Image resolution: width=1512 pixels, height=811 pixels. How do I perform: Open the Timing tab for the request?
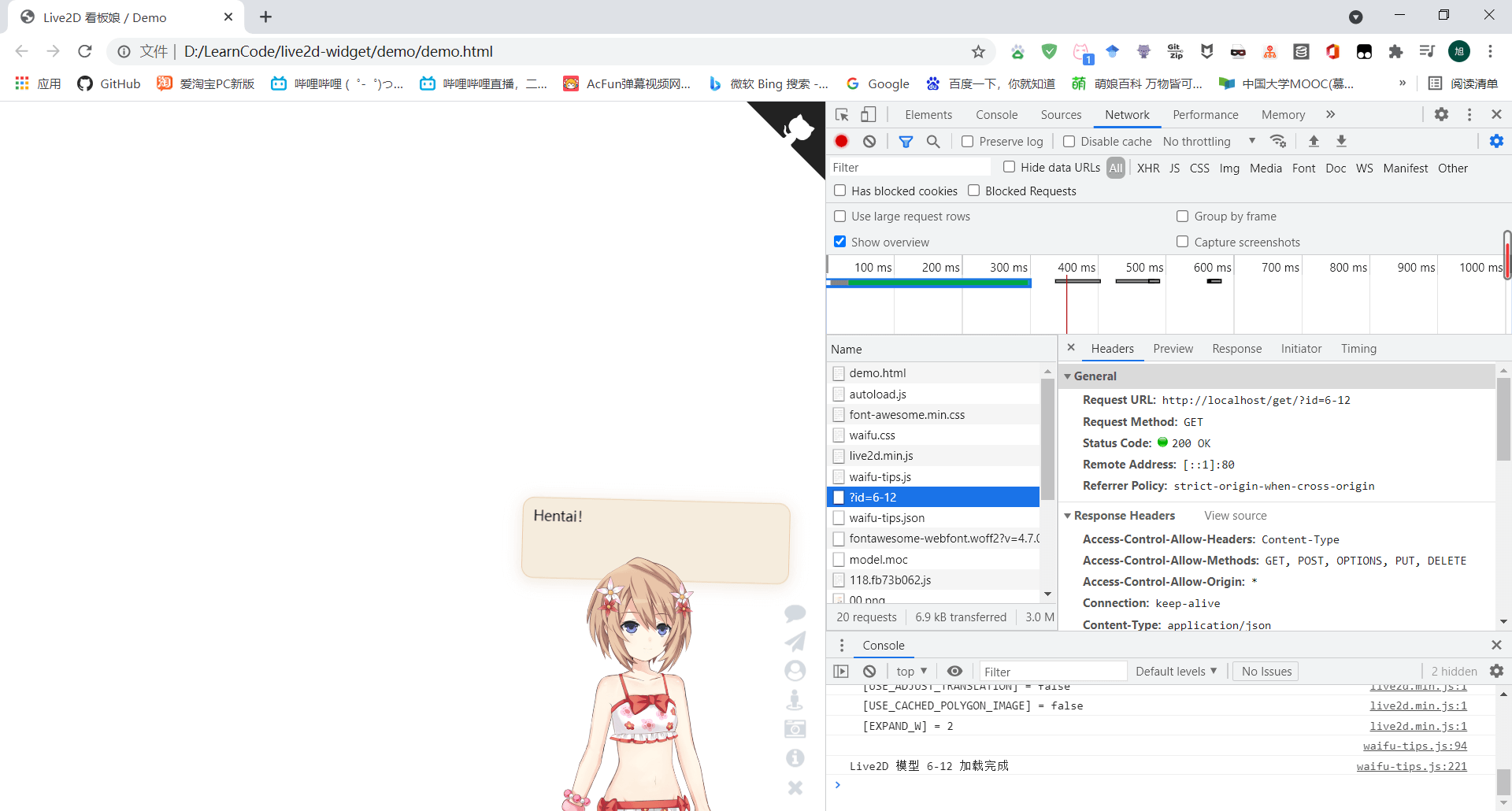tap(1358, 348)
